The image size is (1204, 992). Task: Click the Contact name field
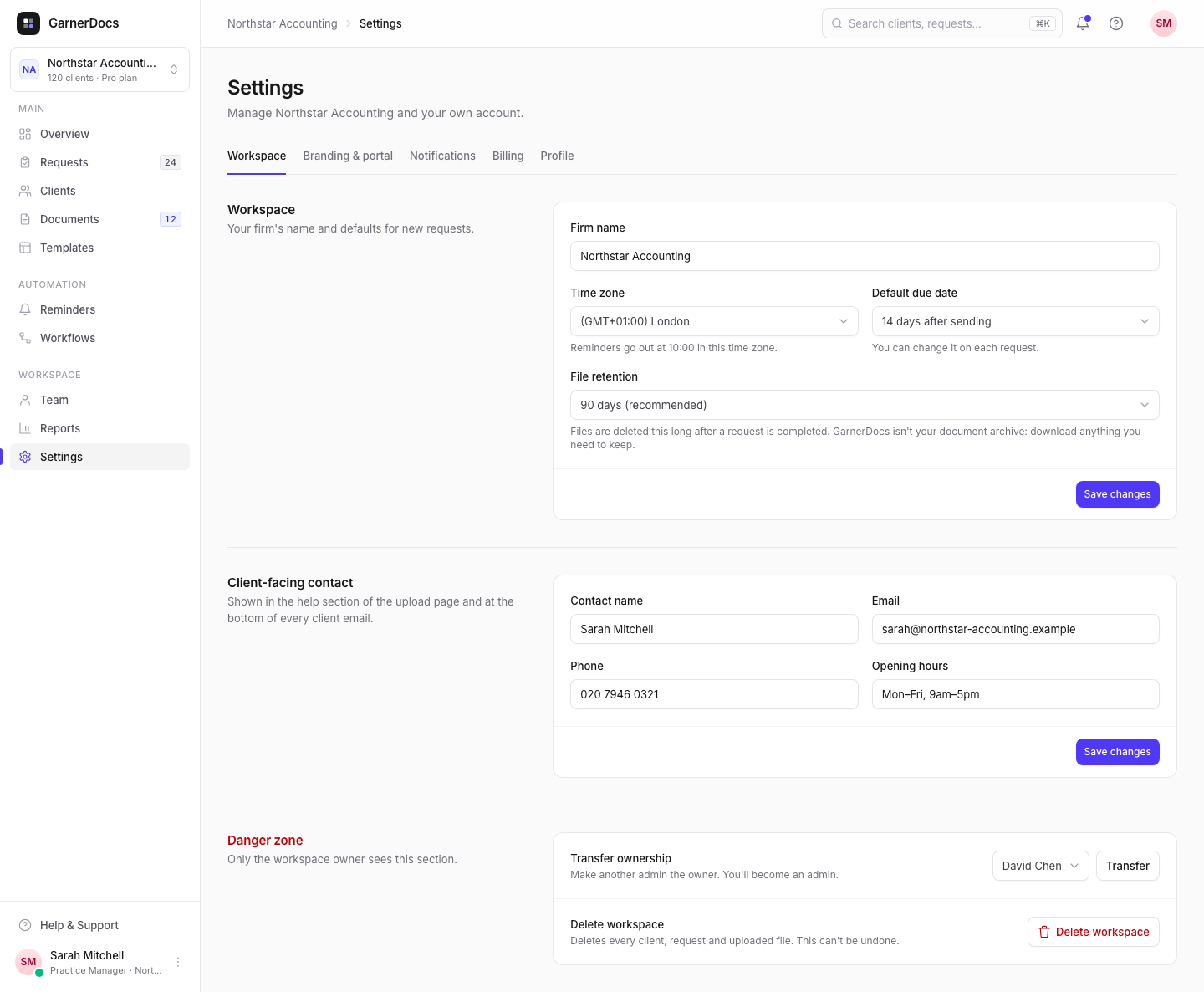coord(714,629)
